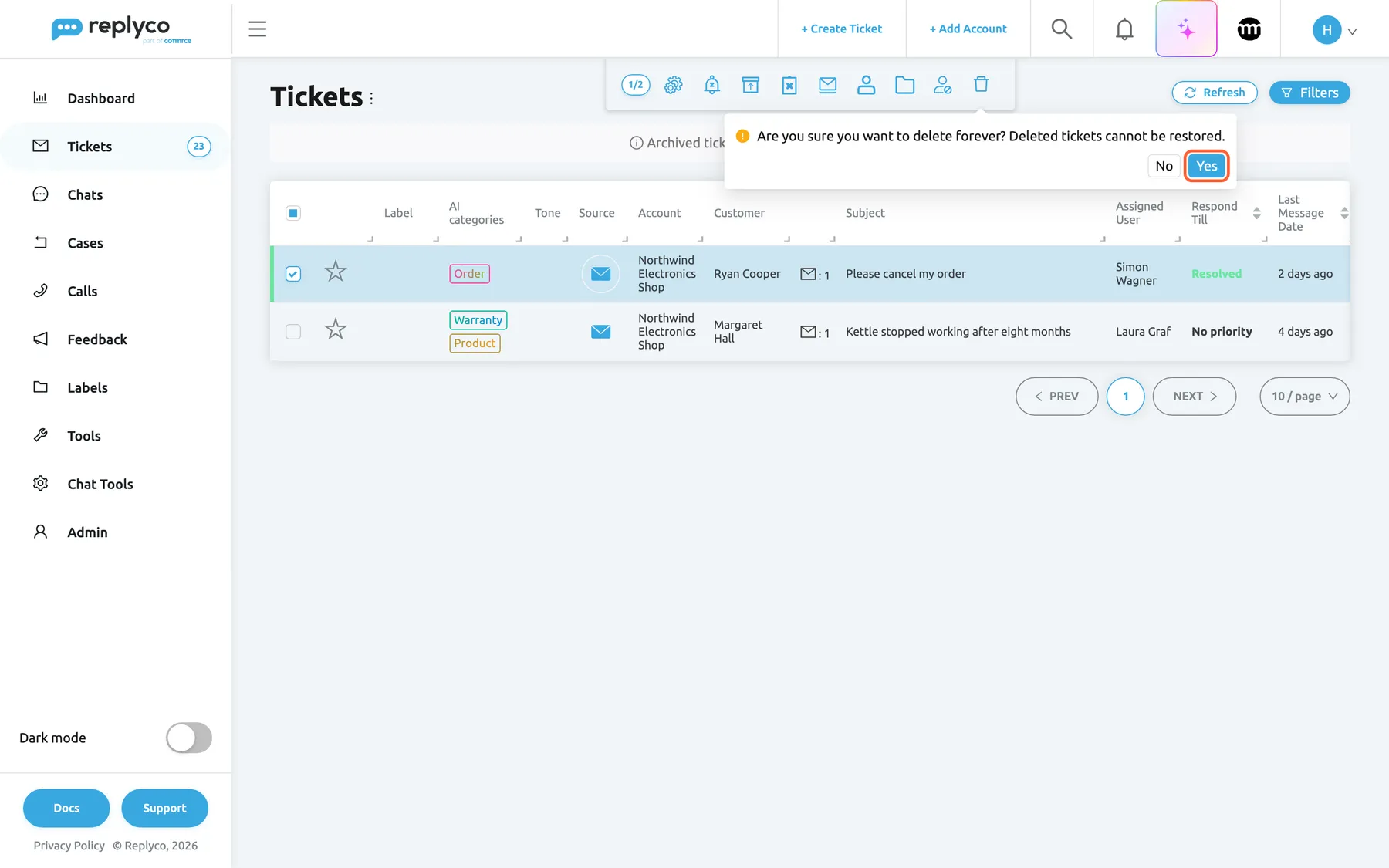Click the gear settings icon in bulk toolbar
Viewport: 1389px width, 868px height.
click(x=674, y=85)
